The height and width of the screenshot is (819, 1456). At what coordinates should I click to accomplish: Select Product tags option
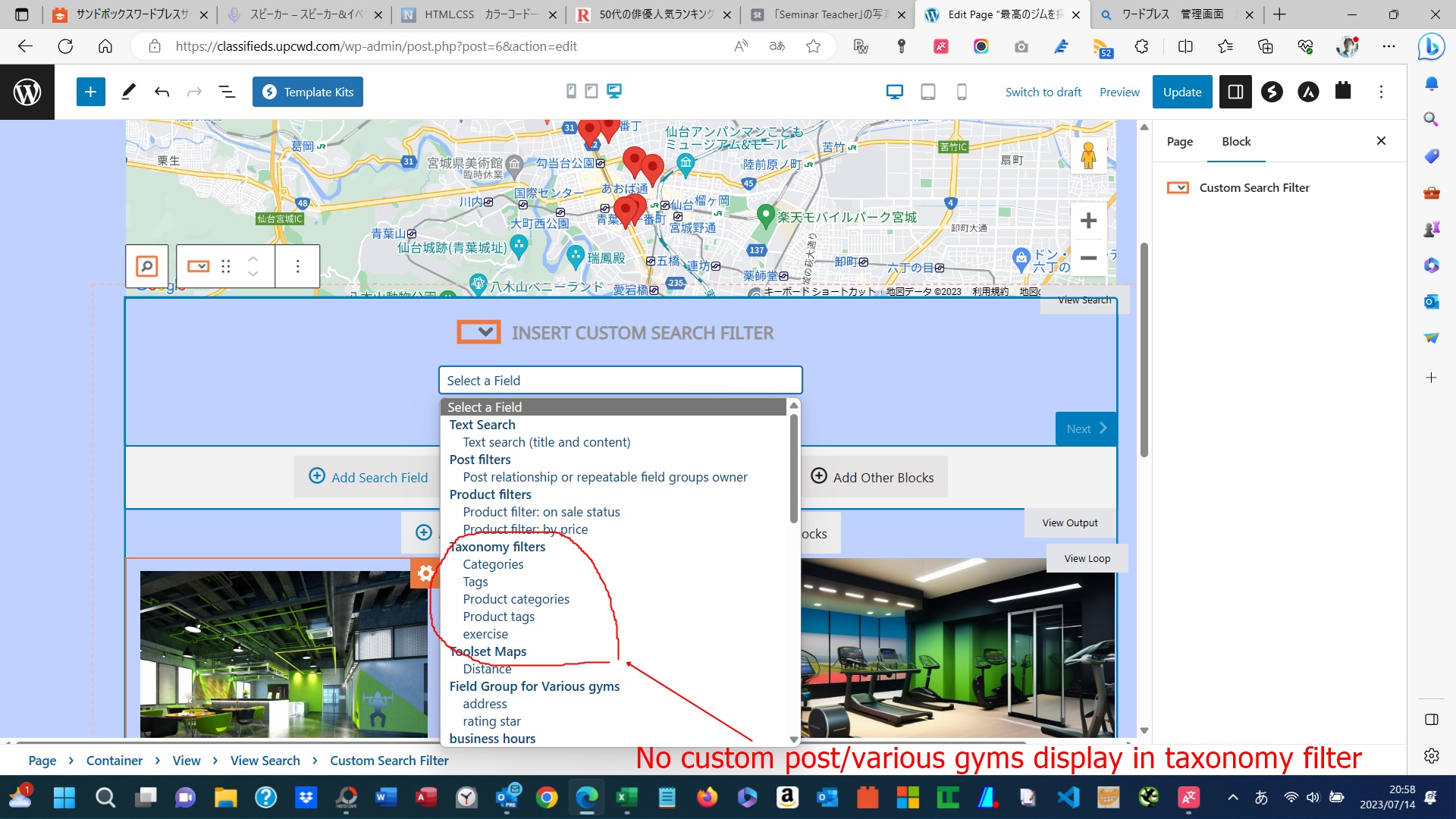click(498, 617)
